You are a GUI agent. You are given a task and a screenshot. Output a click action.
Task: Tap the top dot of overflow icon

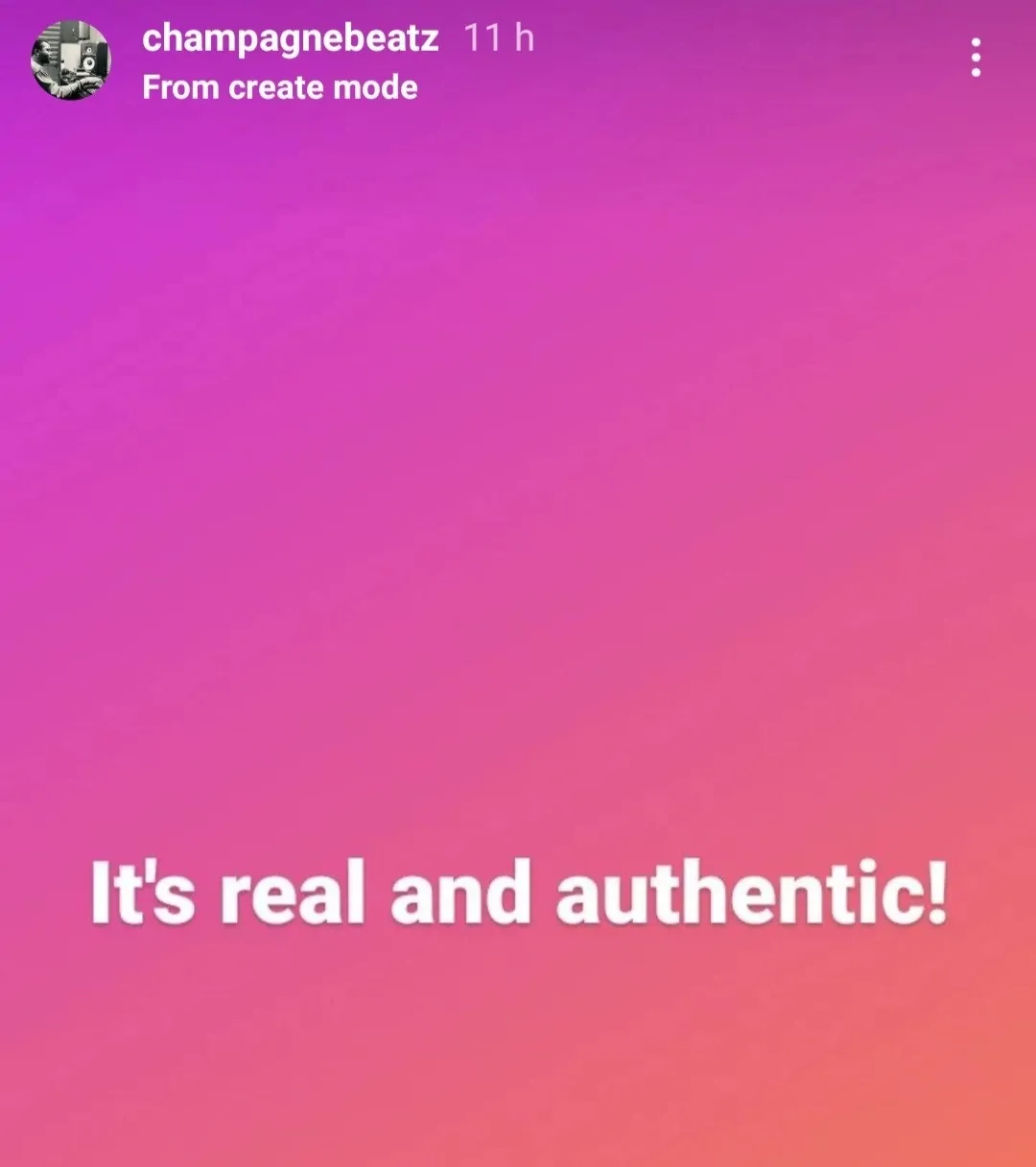976,43
